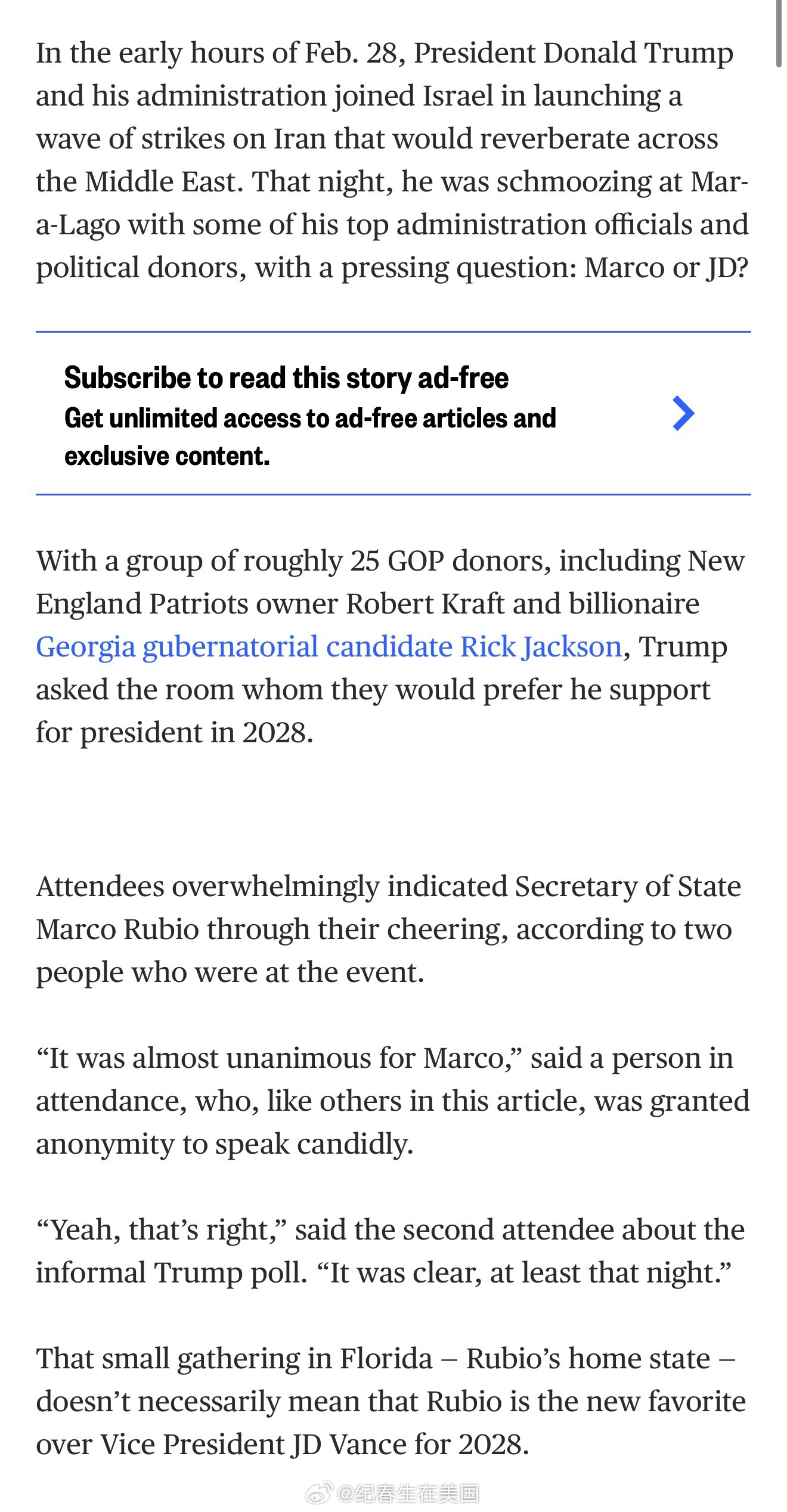Open the 'Subscribe to read this story ad-free' heading
Image resolution: width=787 pixels, height=1512 pixels.
click(286, 378)
